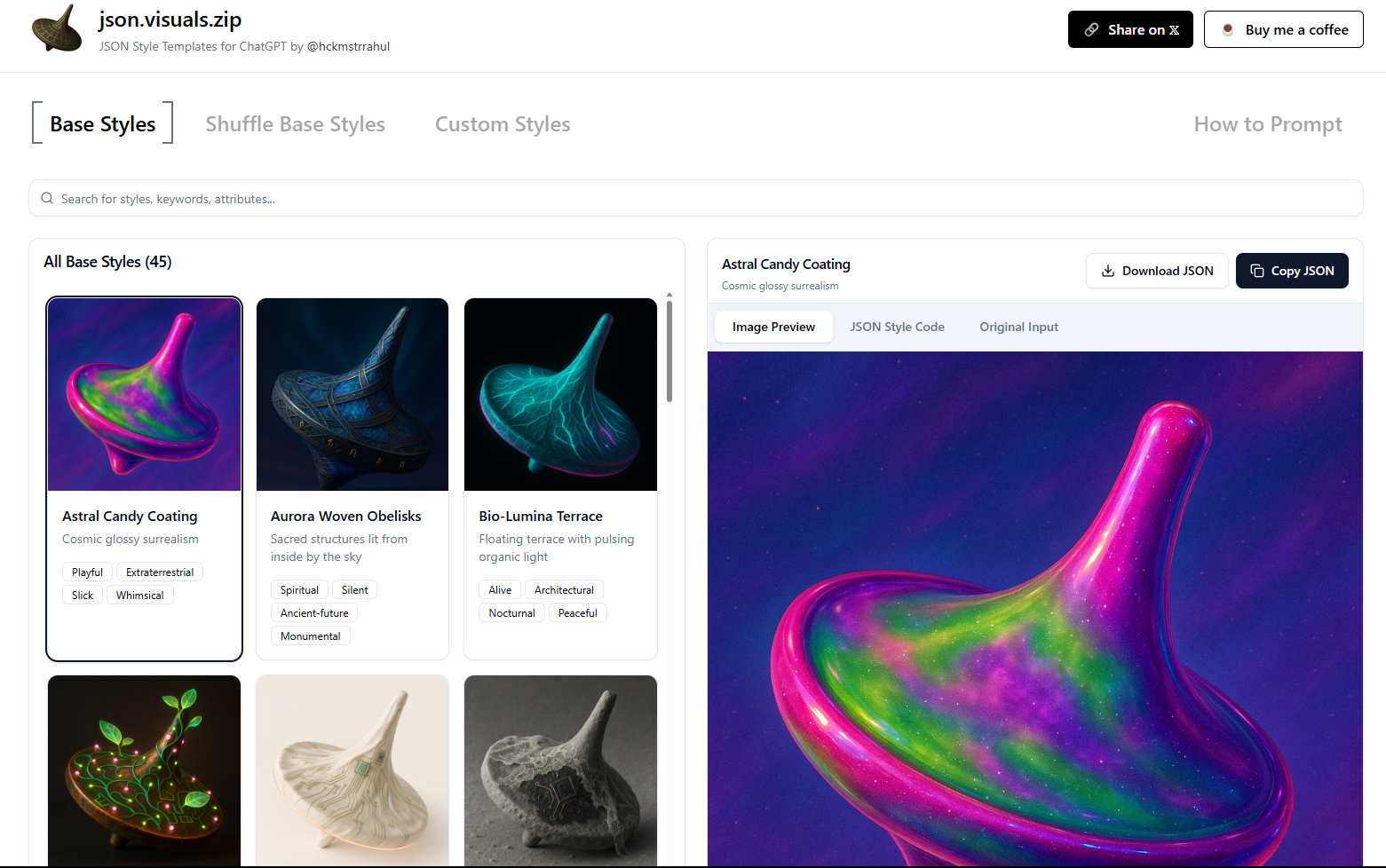Viewport: 1386px width, 868px height.
Task: Show the JSON Style Code tab
Action: click(897, 327)
